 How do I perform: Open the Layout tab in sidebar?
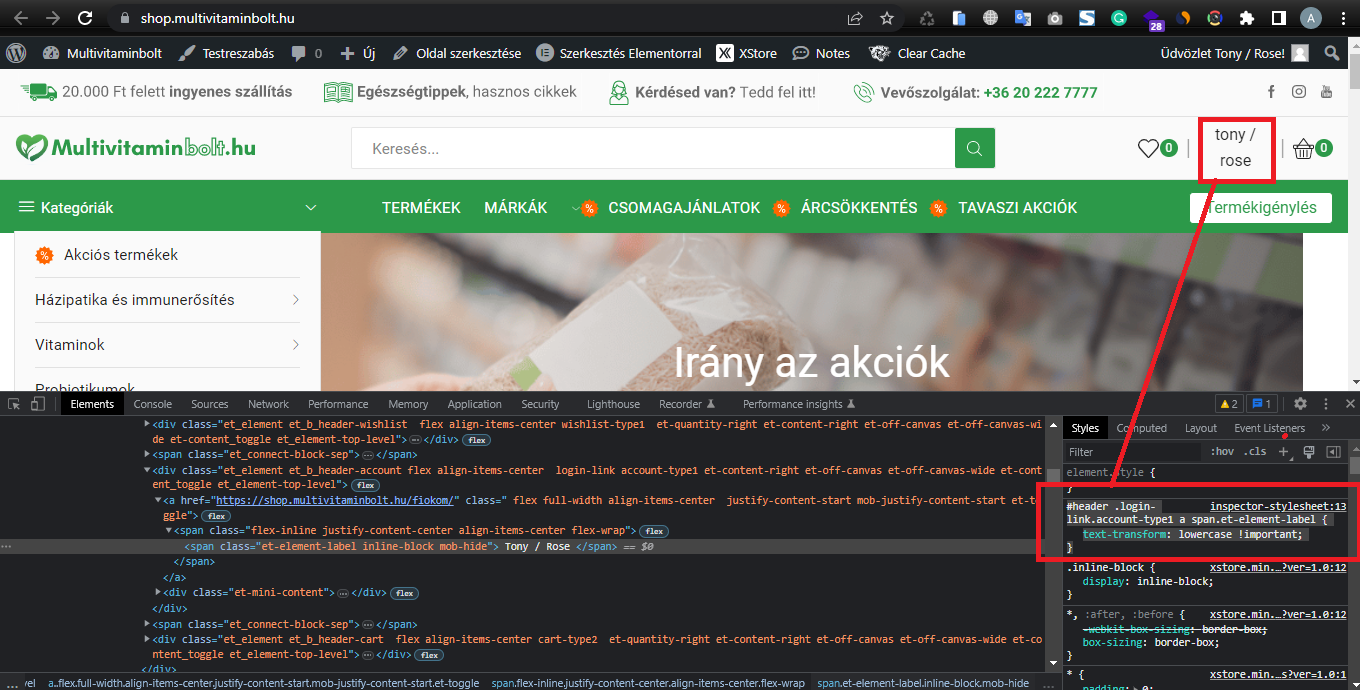1201,428
